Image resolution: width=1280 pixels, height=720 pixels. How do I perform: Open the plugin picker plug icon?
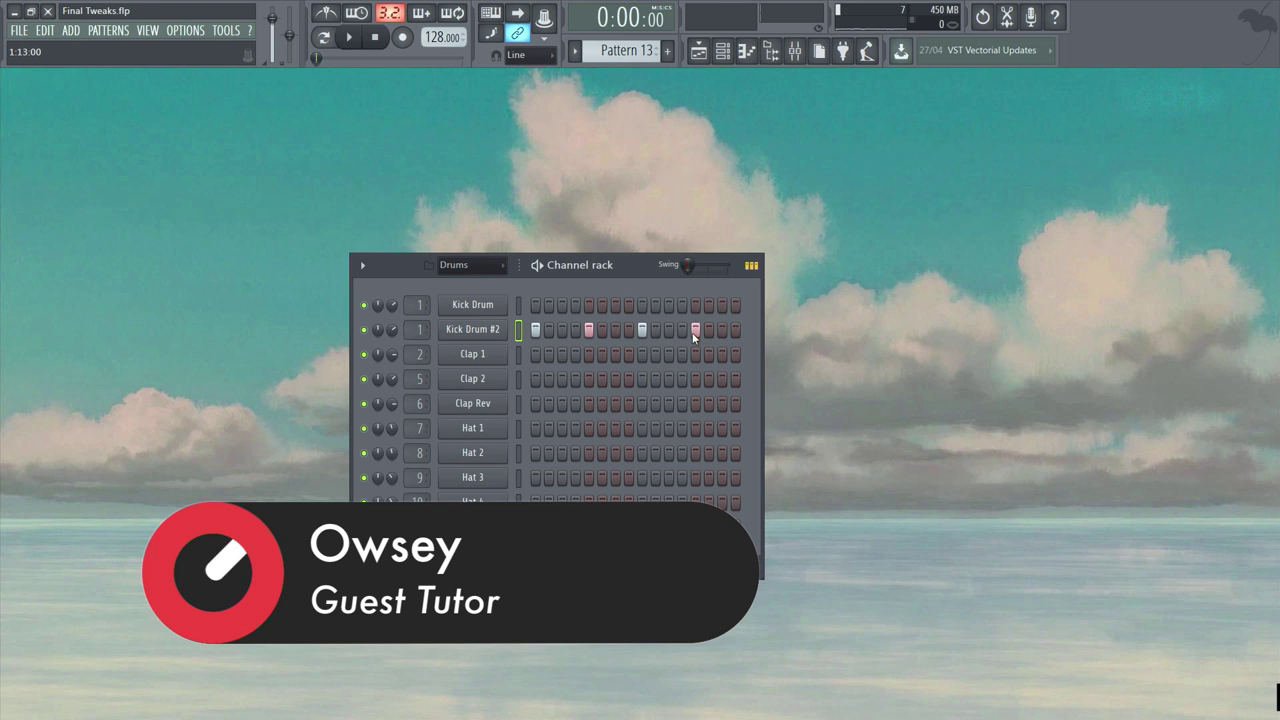pos(843,51)
